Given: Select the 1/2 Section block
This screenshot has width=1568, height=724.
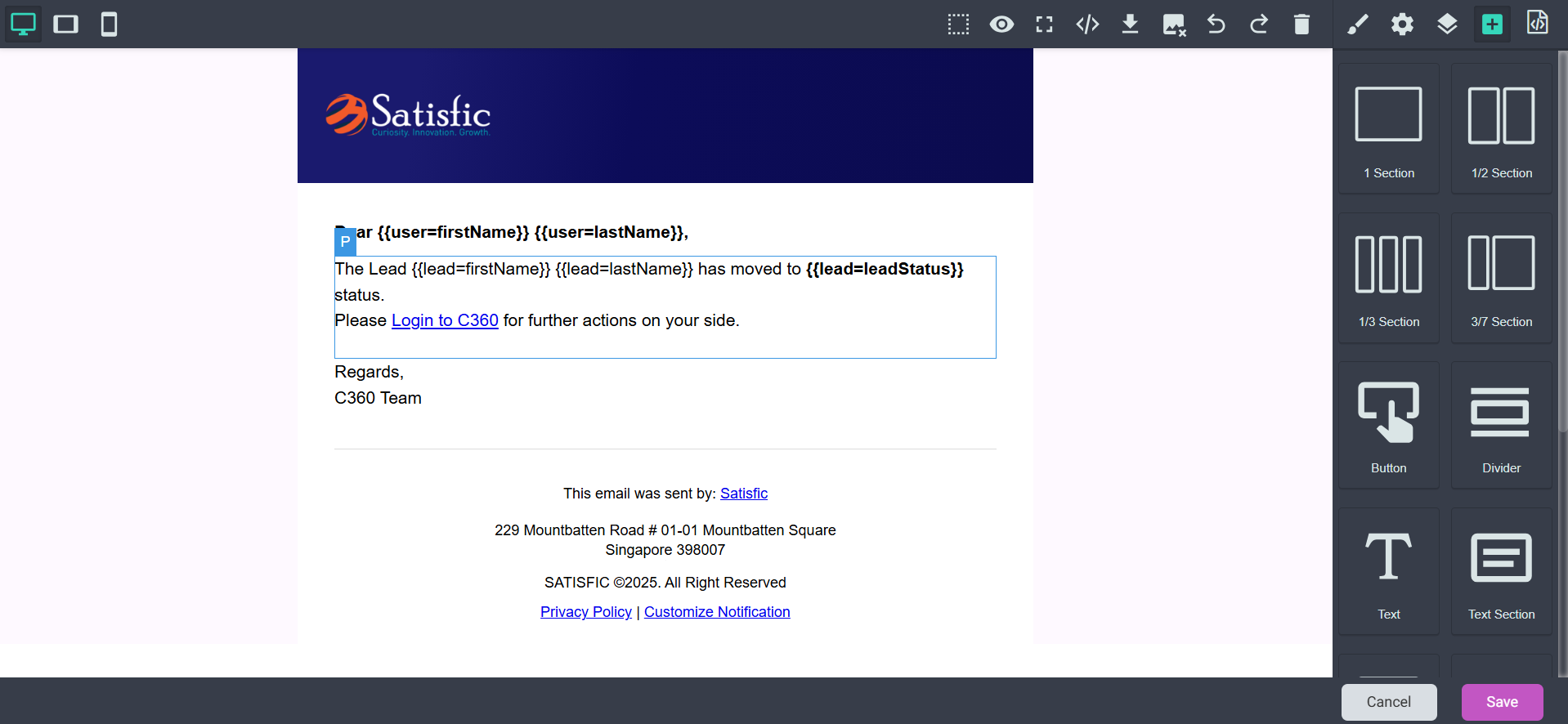Looking at the screenshot, I should (1502, 129).
